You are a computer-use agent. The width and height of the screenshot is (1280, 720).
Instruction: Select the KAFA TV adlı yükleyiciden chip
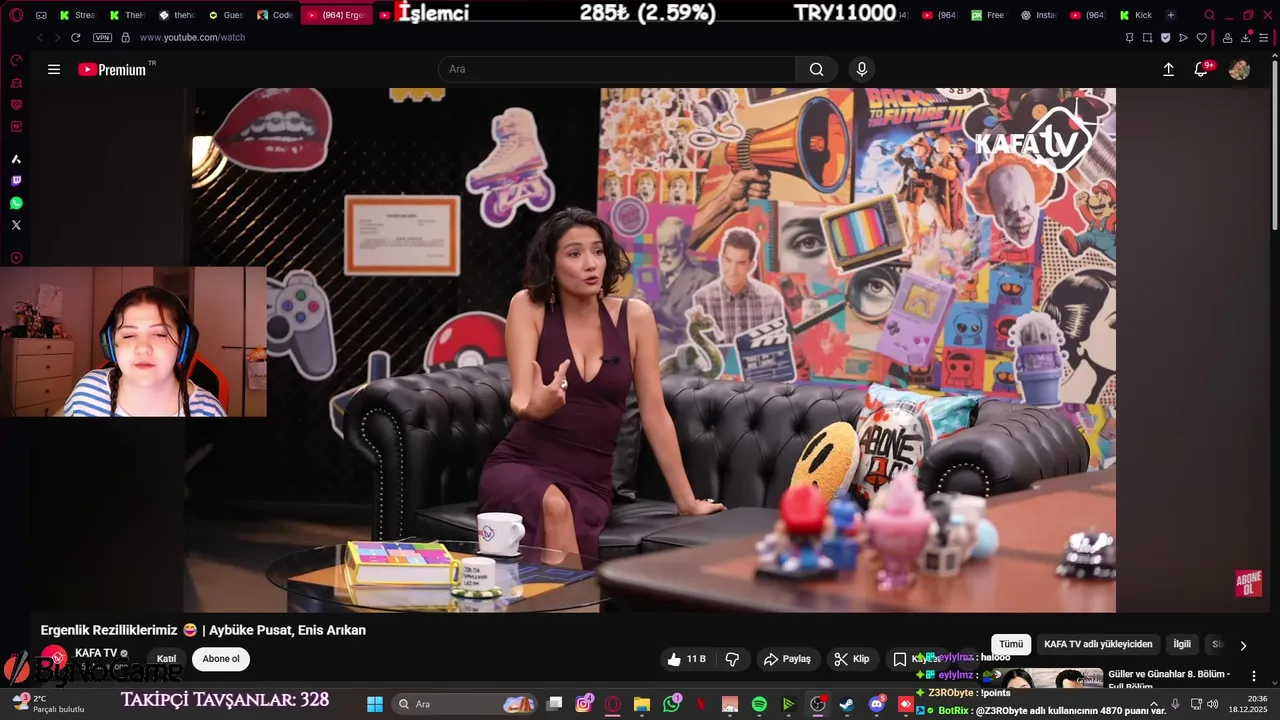coord(1098,644)
